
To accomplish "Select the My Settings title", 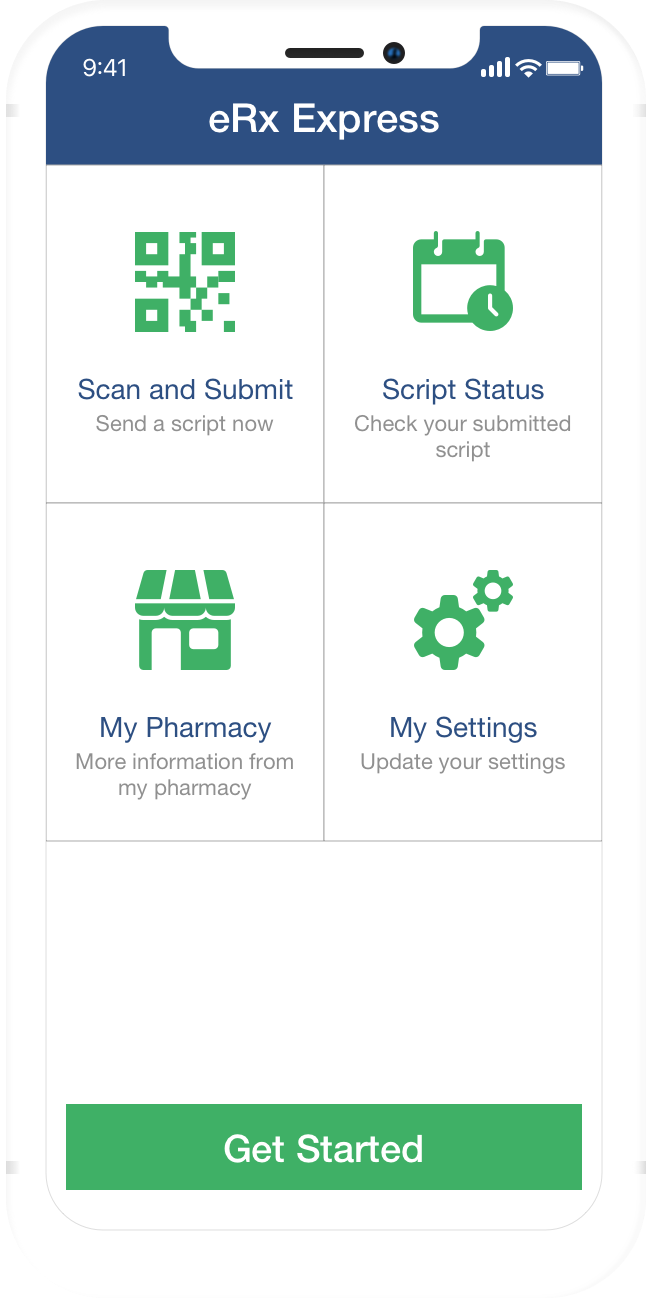I will (463, 727).
